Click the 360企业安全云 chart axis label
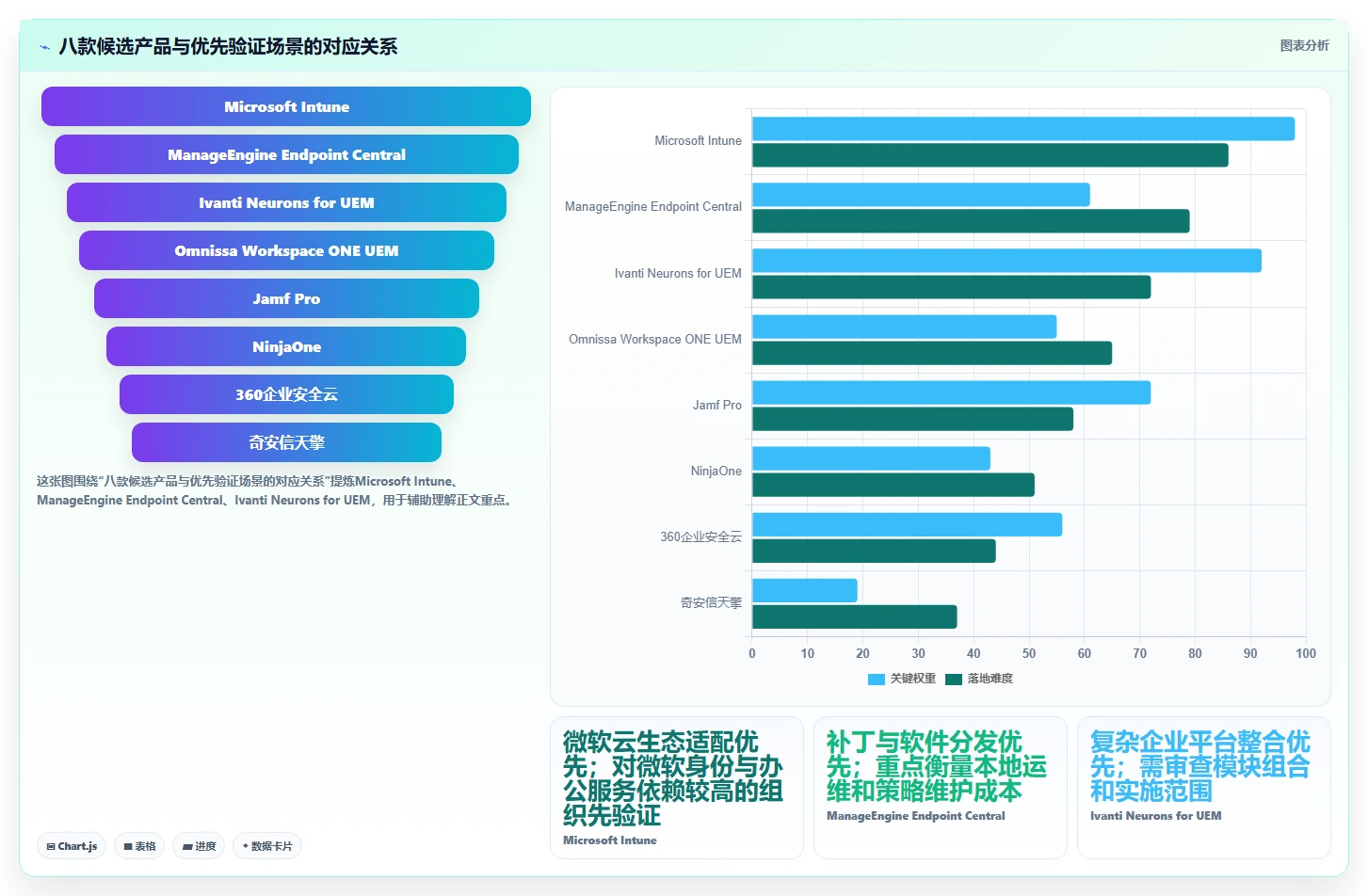Screen dimensions: 1368x896 click(x=700, y=537)
